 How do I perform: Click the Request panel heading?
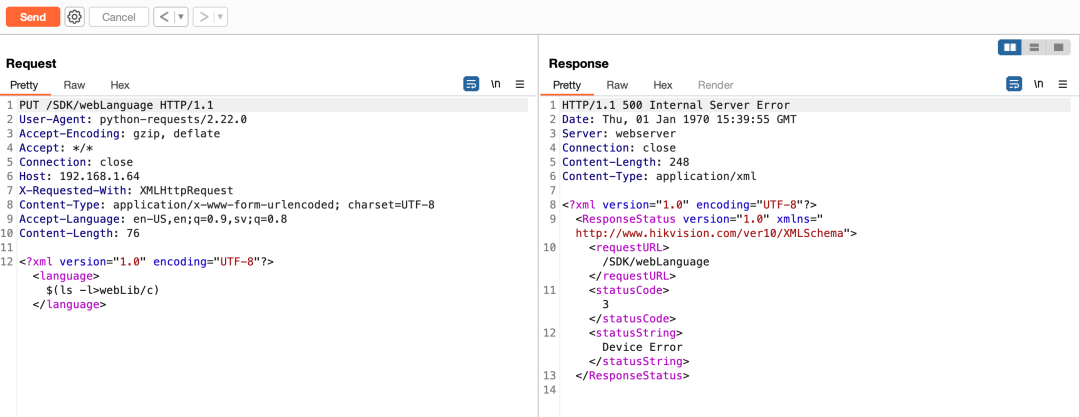(29, 64)
